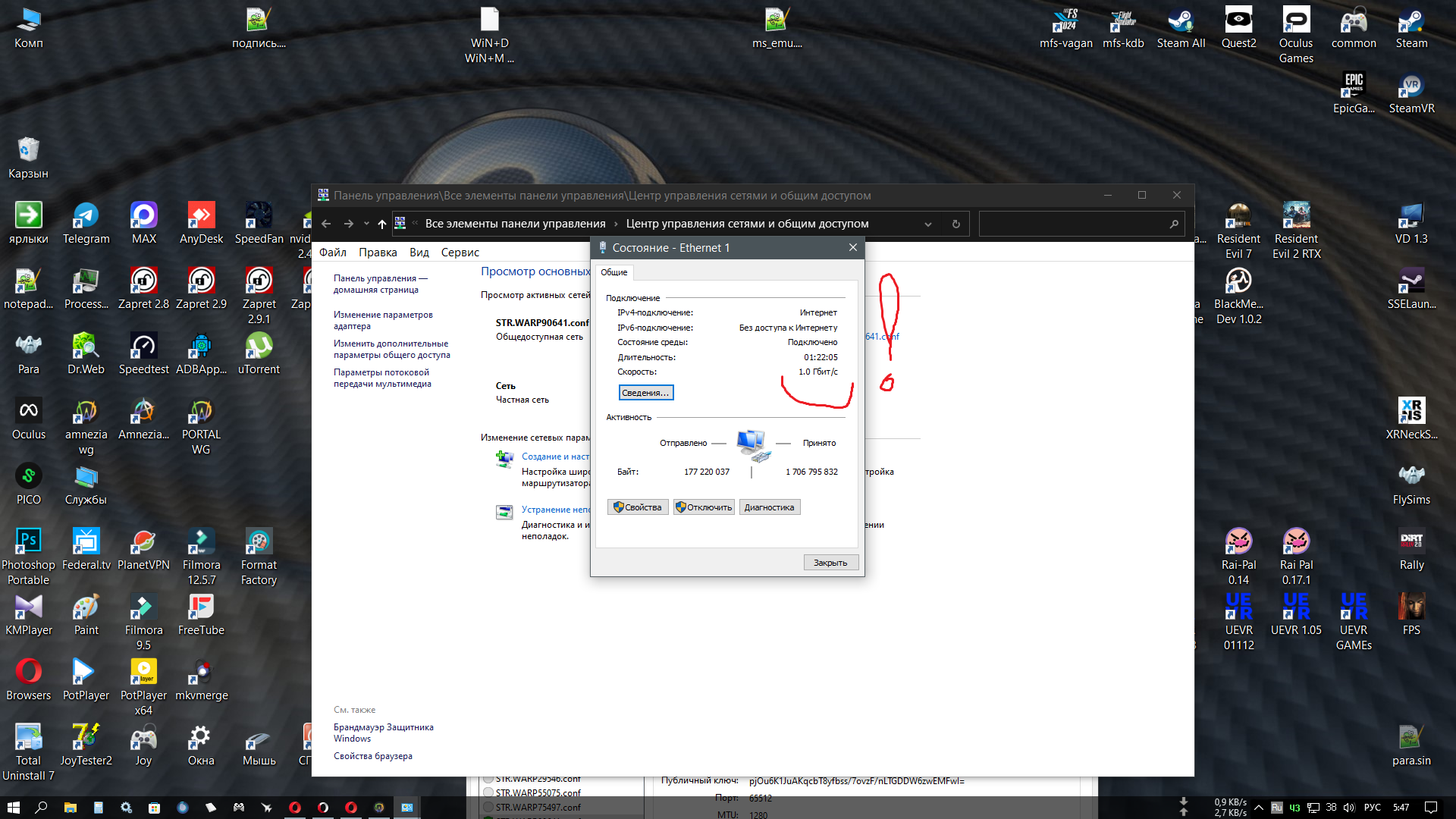Screen dimensions: 1456x819
Task: Select the Общие tab in Ethernet status
Action: 613,272
